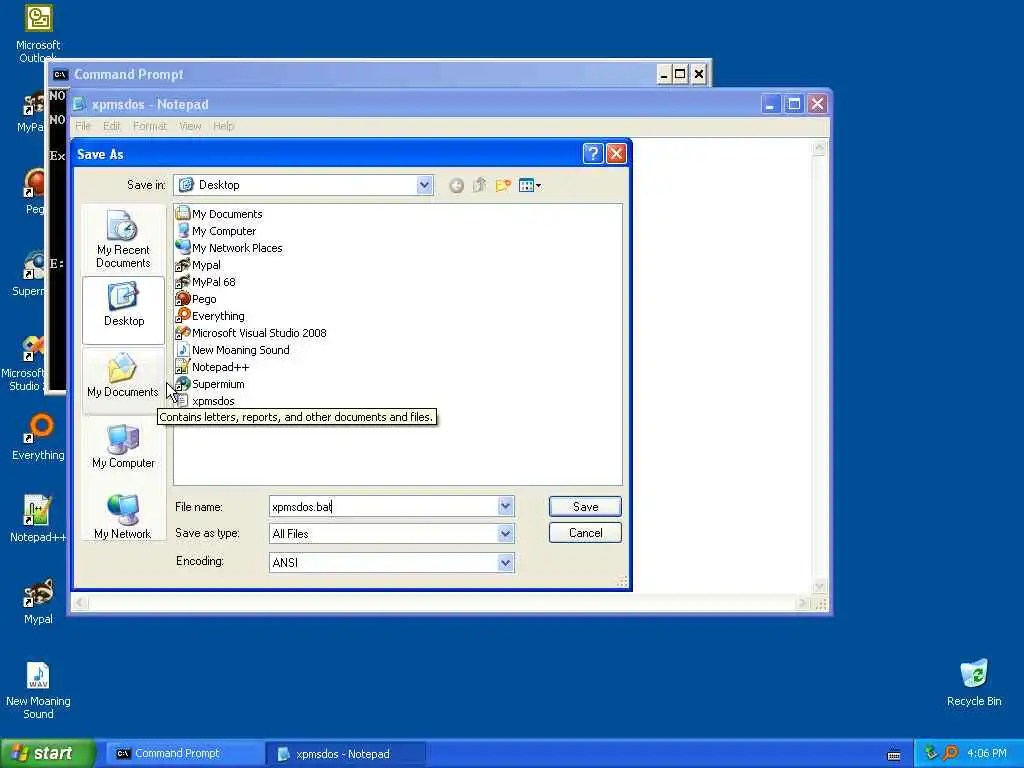Maximize the Command Prompt window
Viewport: 1024px width, 768px height.
[680, 74]
